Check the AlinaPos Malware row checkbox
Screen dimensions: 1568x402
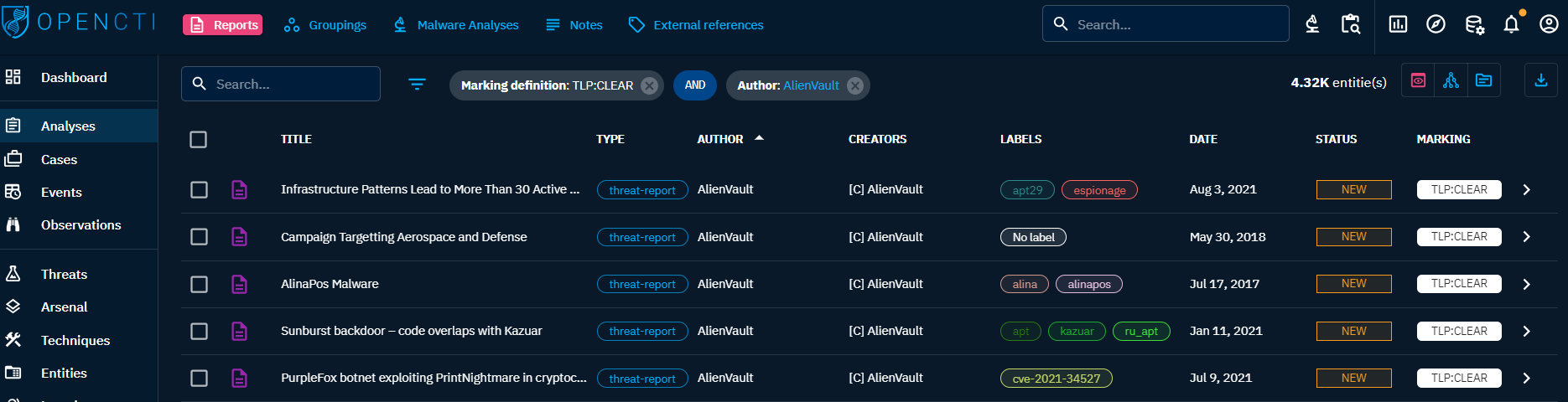point(199,284)
